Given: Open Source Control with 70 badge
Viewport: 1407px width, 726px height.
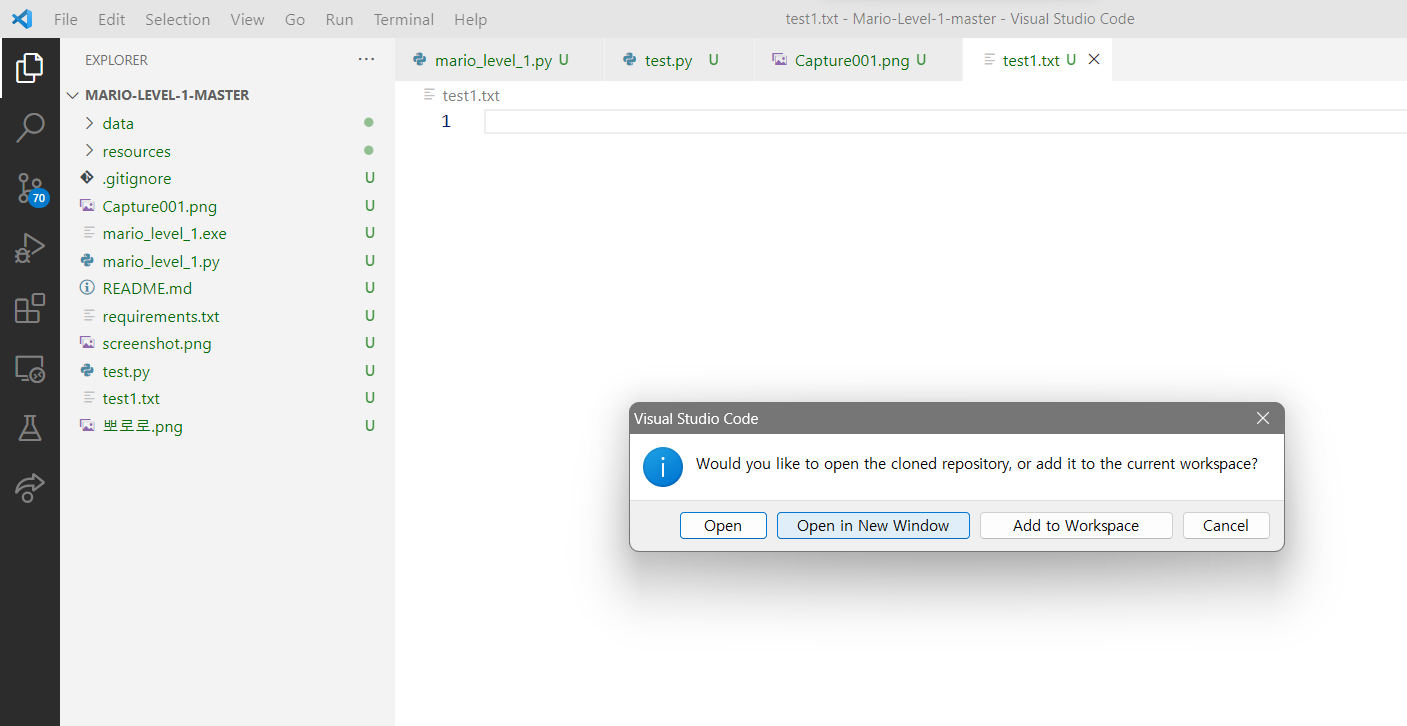Looking at the screenshot, I should click(x=30, y=188).
